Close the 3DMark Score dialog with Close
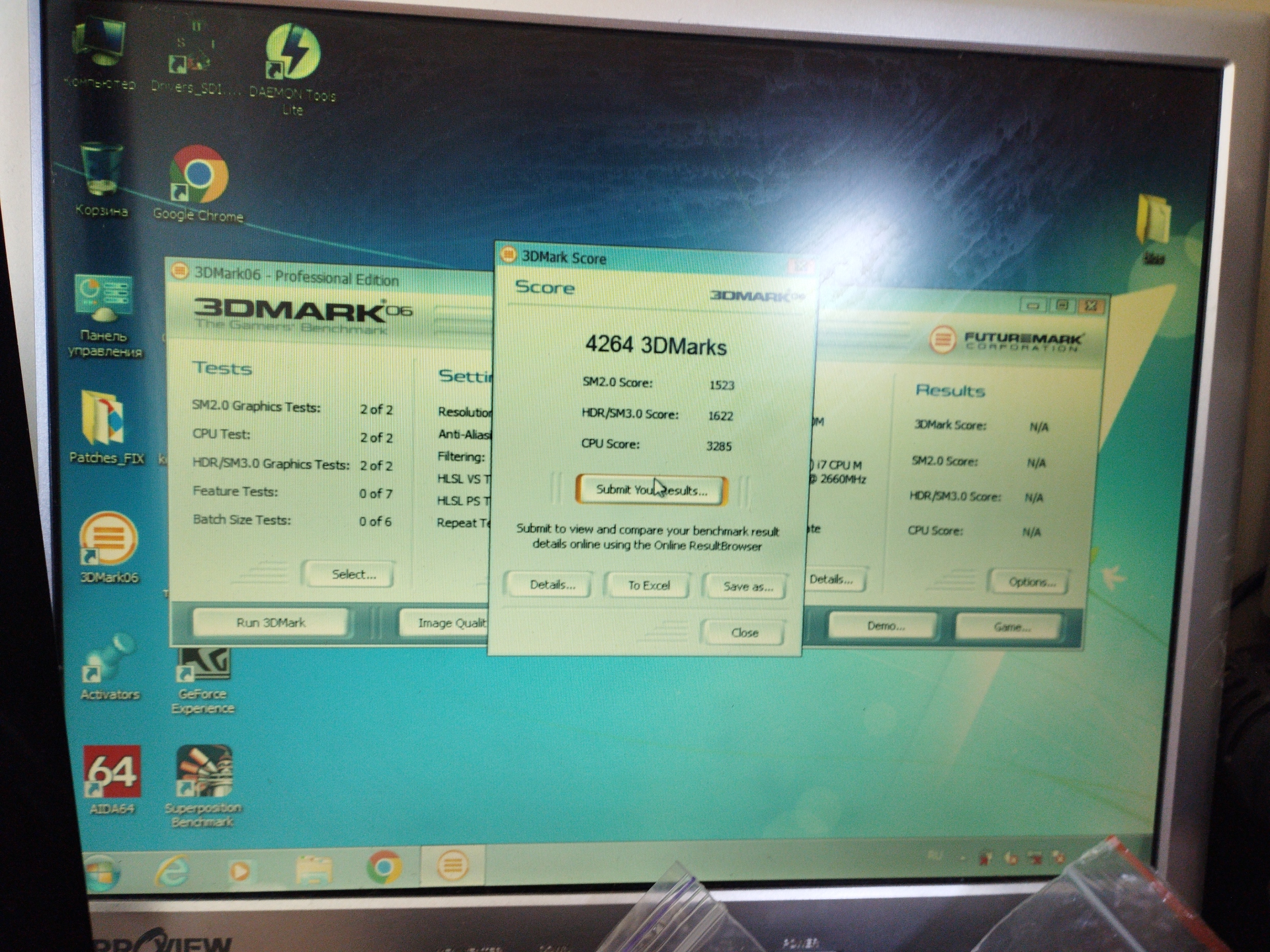Viewport: 1270px width, 952px height. [x=744, y=633]
